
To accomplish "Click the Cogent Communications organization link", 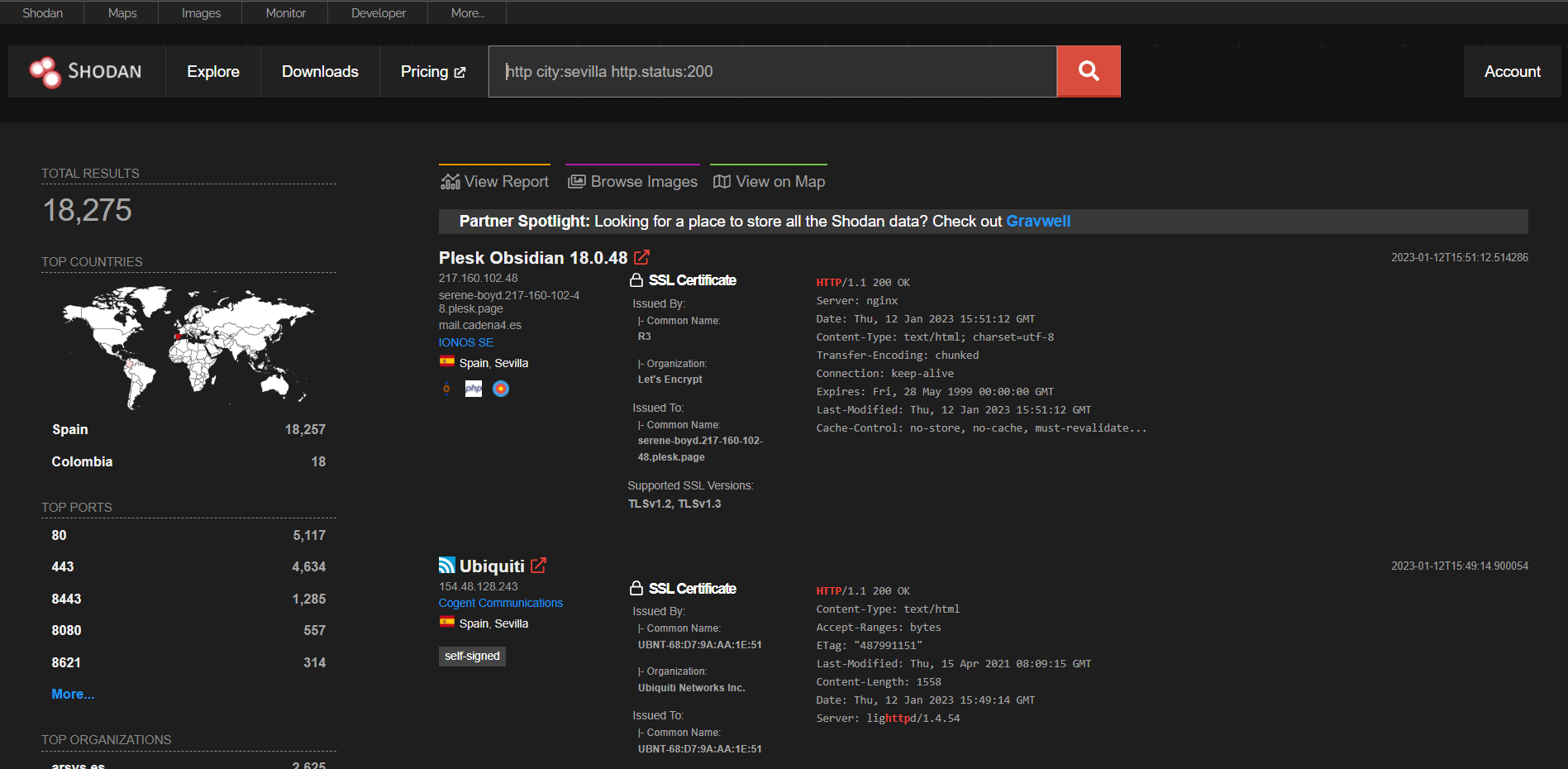I will tap(501, 603).
